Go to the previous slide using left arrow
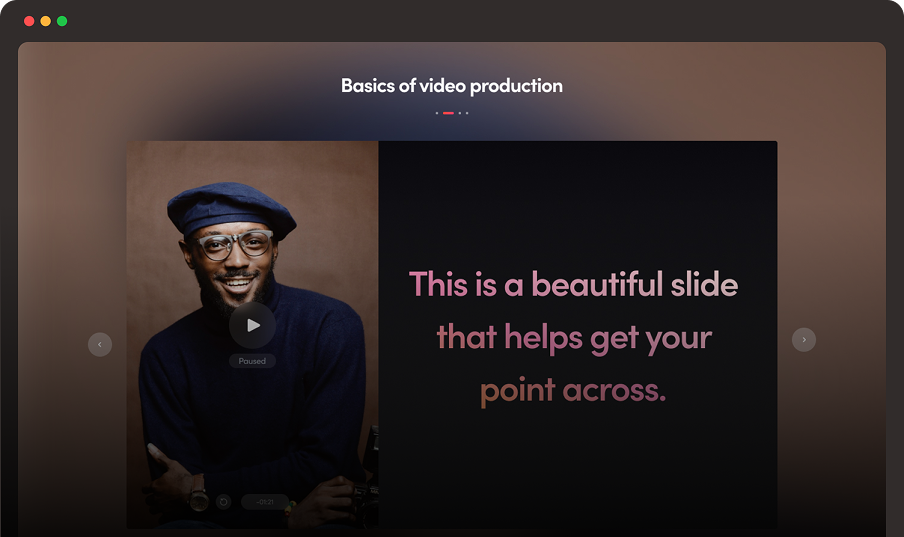 click(x=100, y=344)
